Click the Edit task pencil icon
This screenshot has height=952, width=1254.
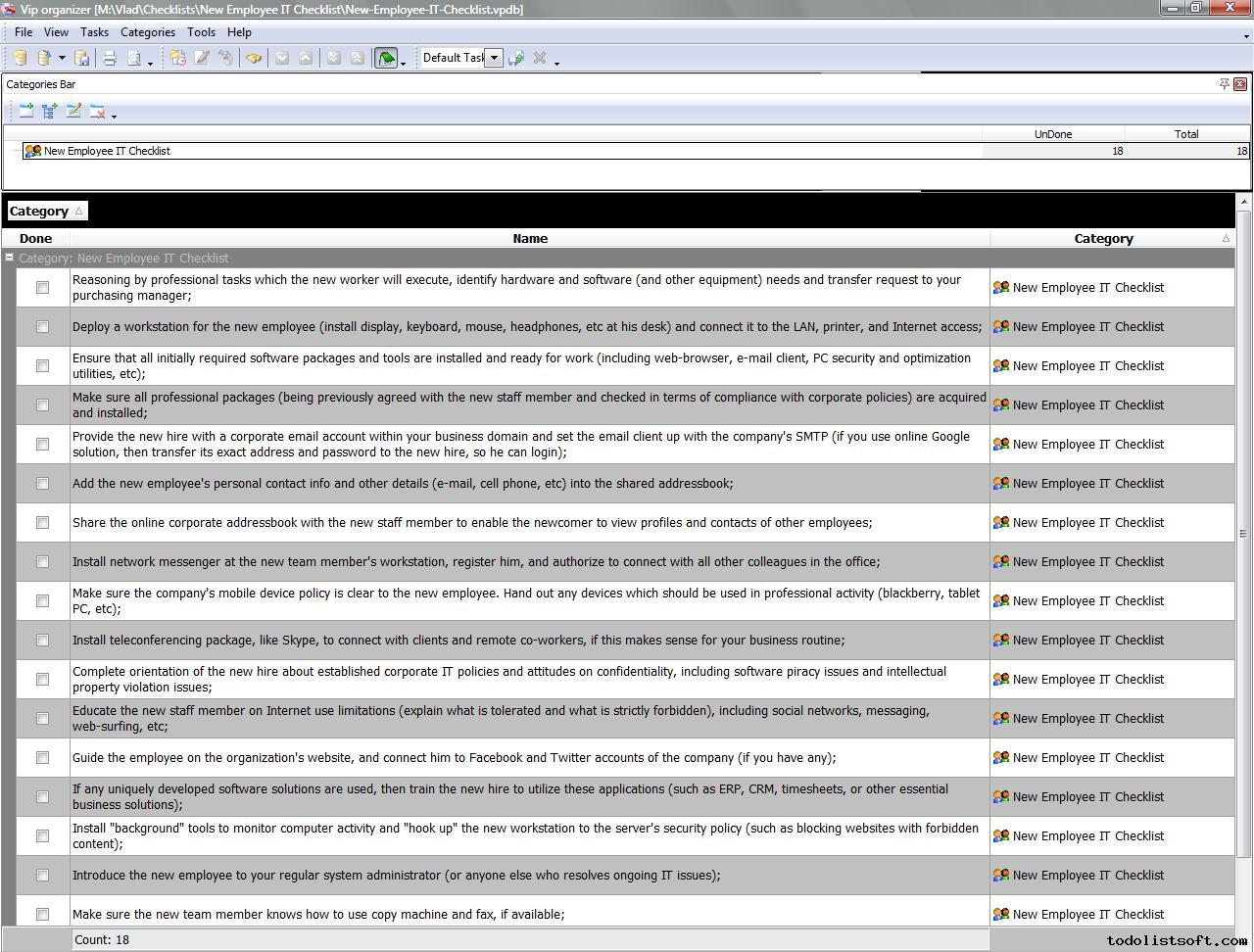pos(202,59)
